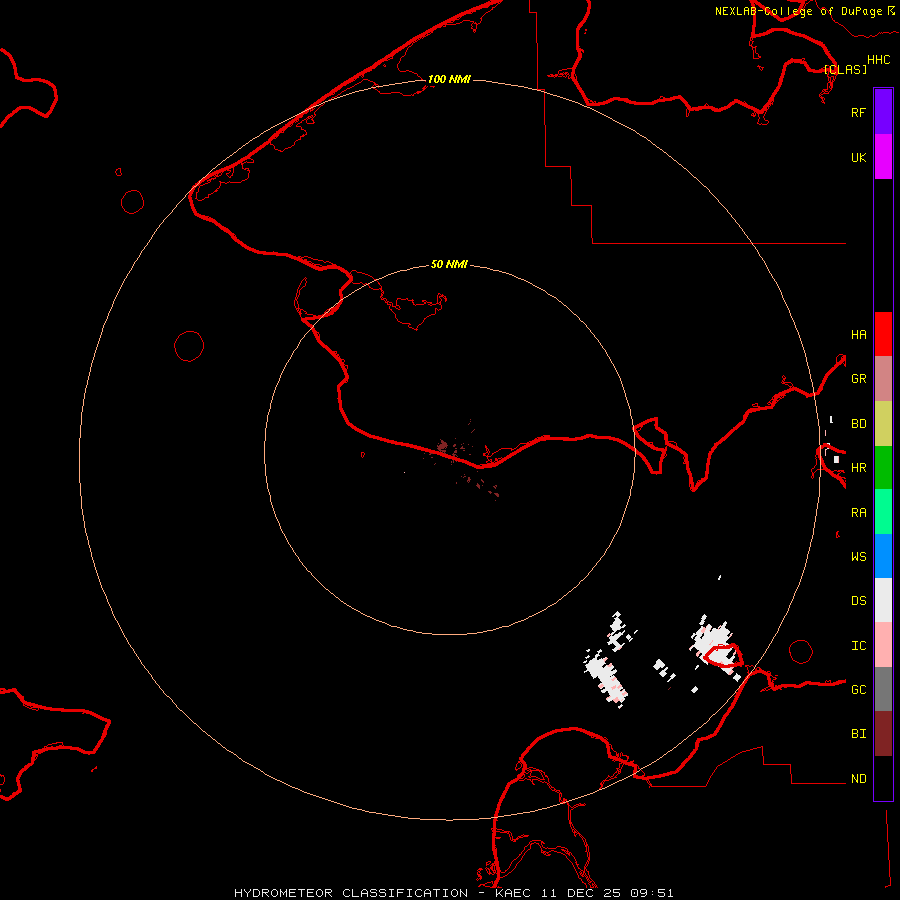Click the 50 NMI range ring label
This screenshot has height=900, width=900.
click(x=449, y=264)
